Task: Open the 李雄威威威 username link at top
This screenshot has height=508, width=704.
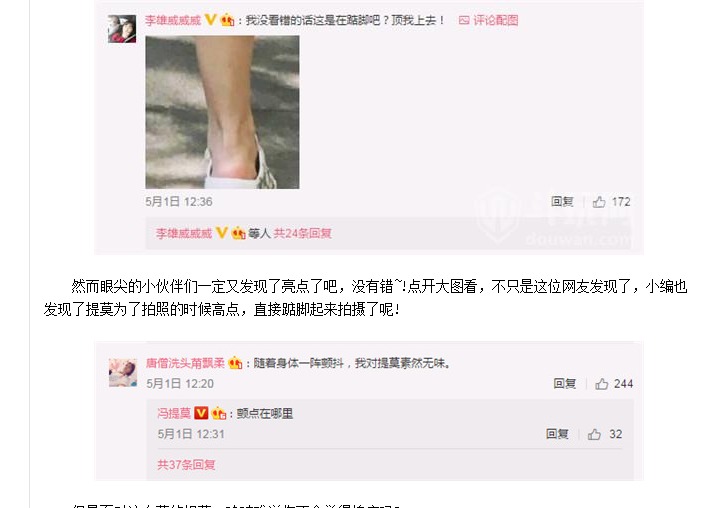Action: tap(173, 20)
